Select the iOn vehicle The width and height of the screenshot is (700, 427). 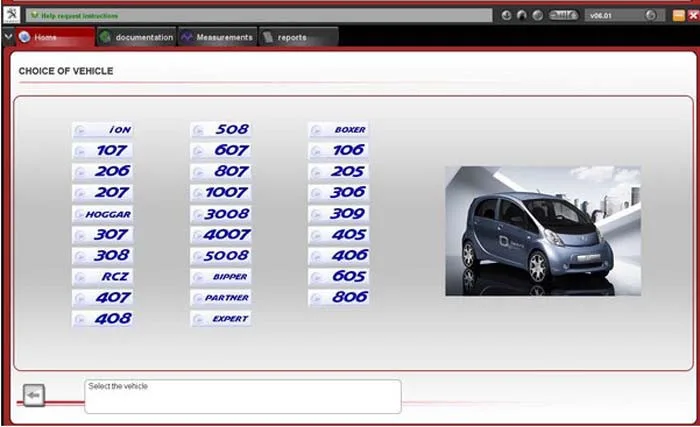click(x=103, y=130)
